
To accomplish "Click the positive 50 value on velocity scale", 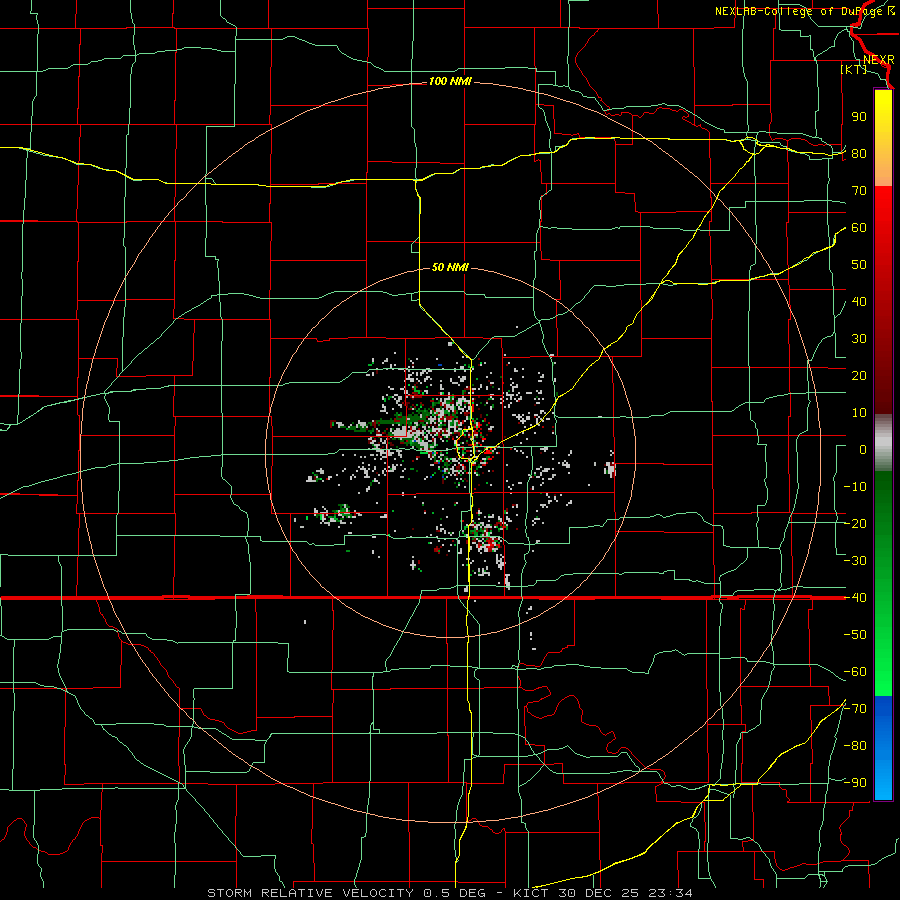I will tap(859, 265).
